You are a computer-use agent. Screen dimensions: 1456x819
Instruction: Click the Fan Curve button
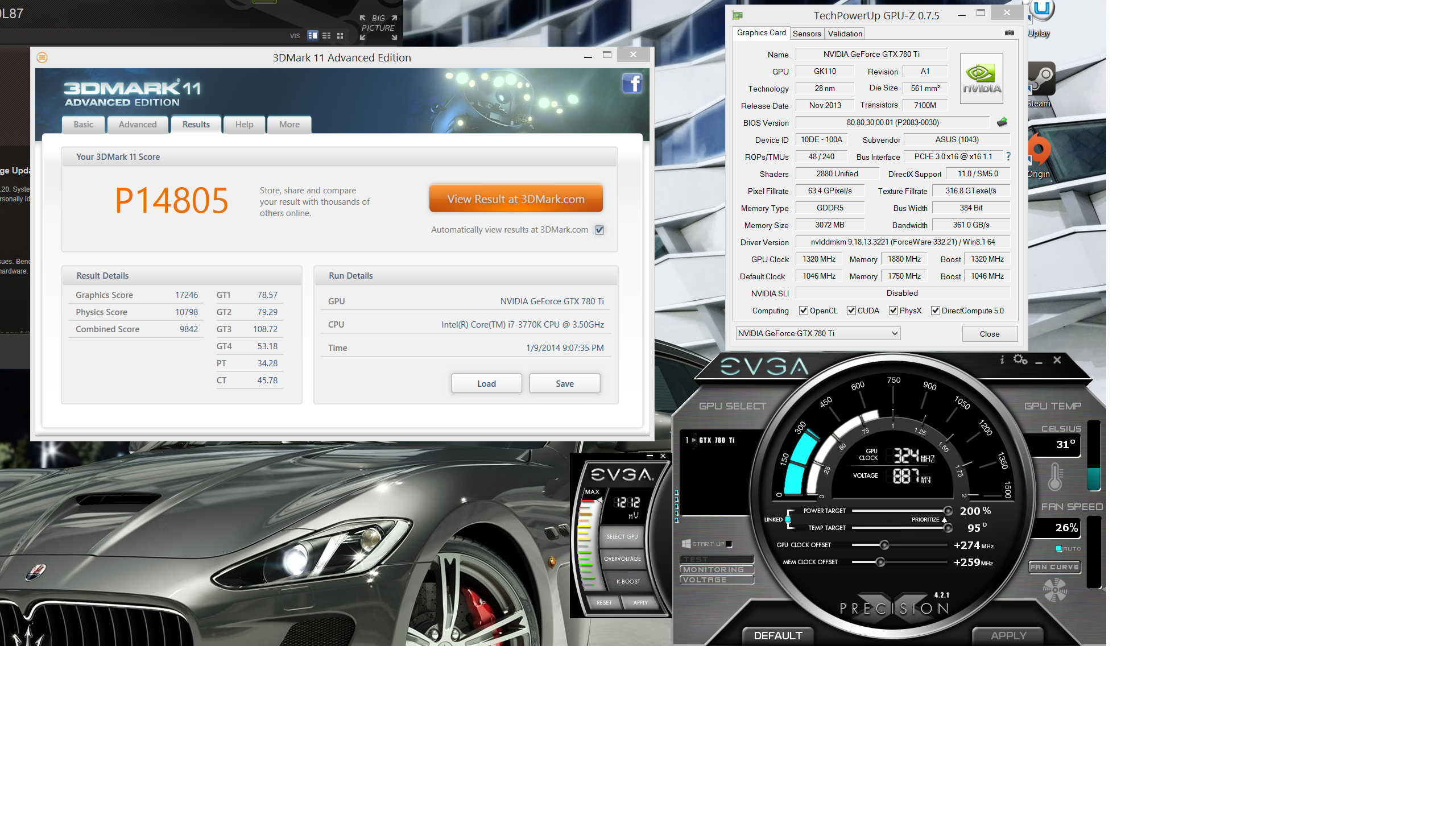pos(1054,567)
